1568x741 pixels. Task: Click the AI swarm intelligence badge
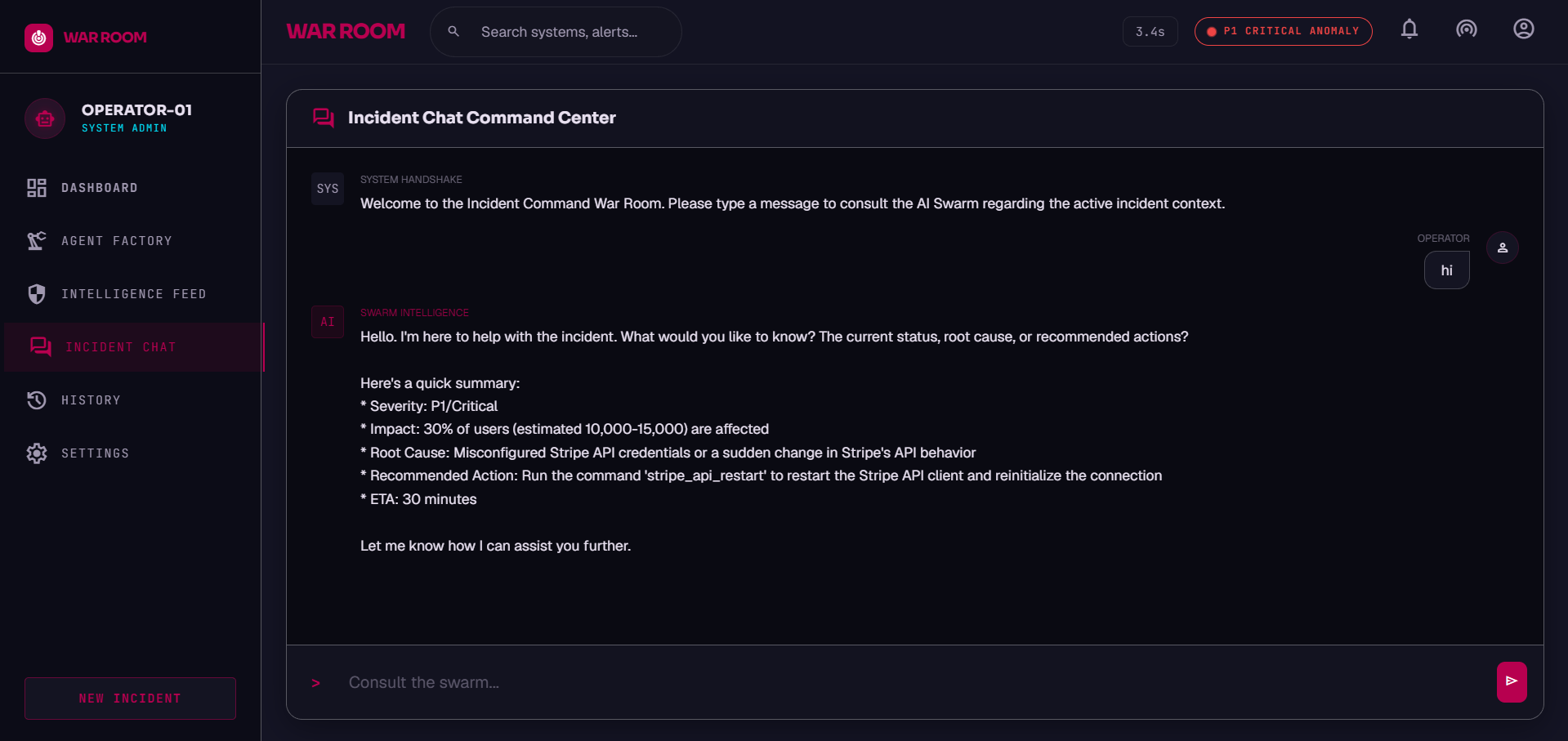click(x=328, y=322)
